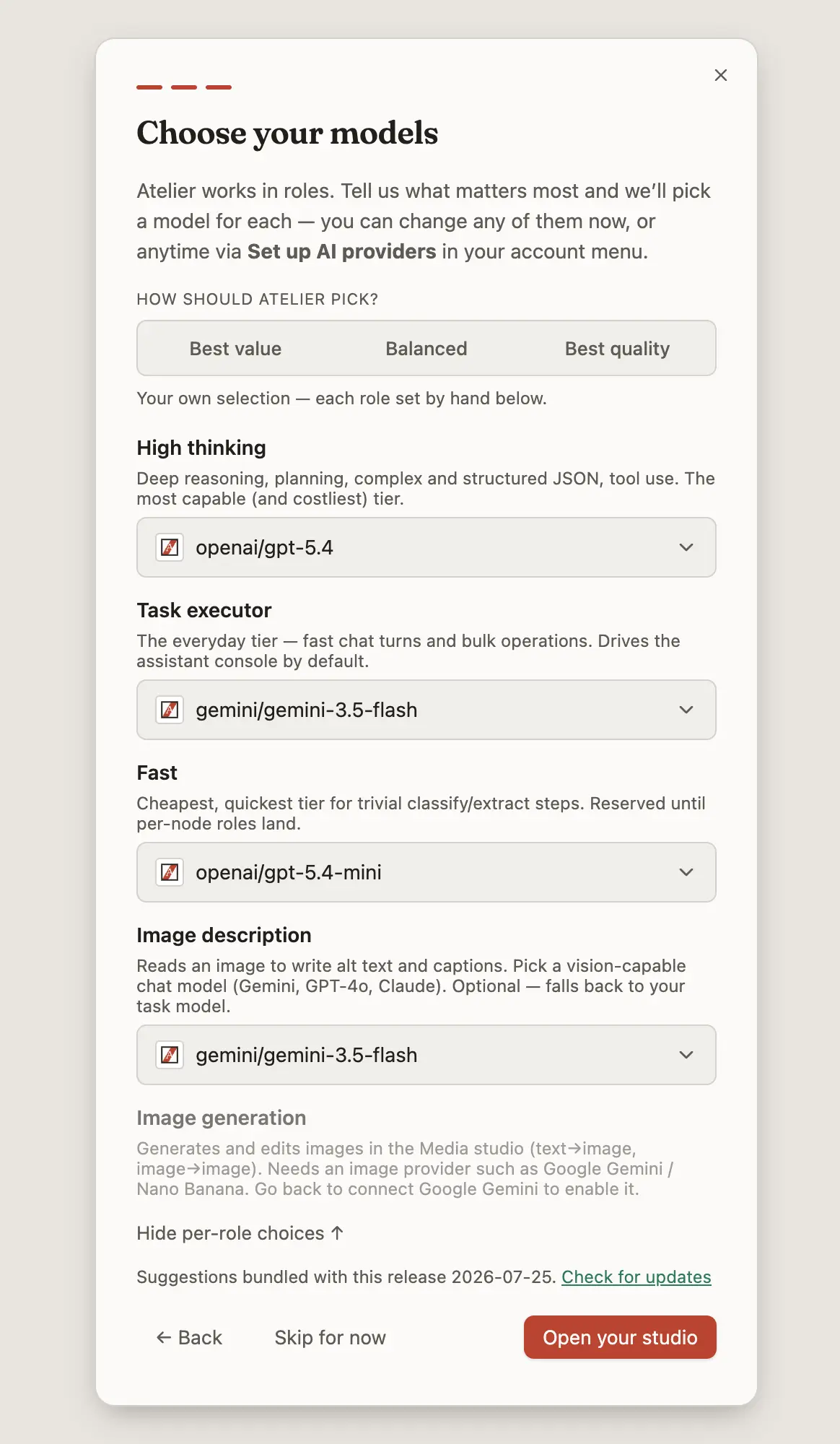Click the provider icon in Image description dropdown
840x1444 pixels.
170,1055
